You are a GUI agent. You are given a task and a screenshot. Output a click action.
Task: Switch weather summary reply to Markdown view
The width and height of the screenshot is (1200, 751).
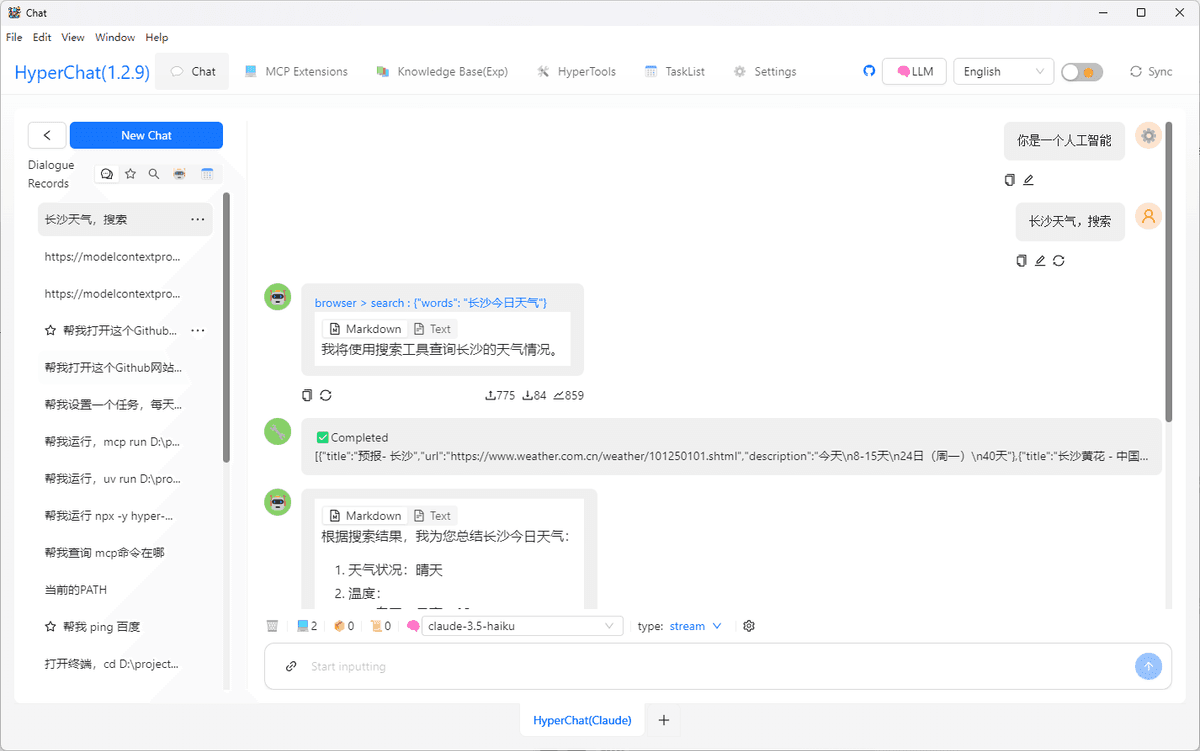pos(364,515)
